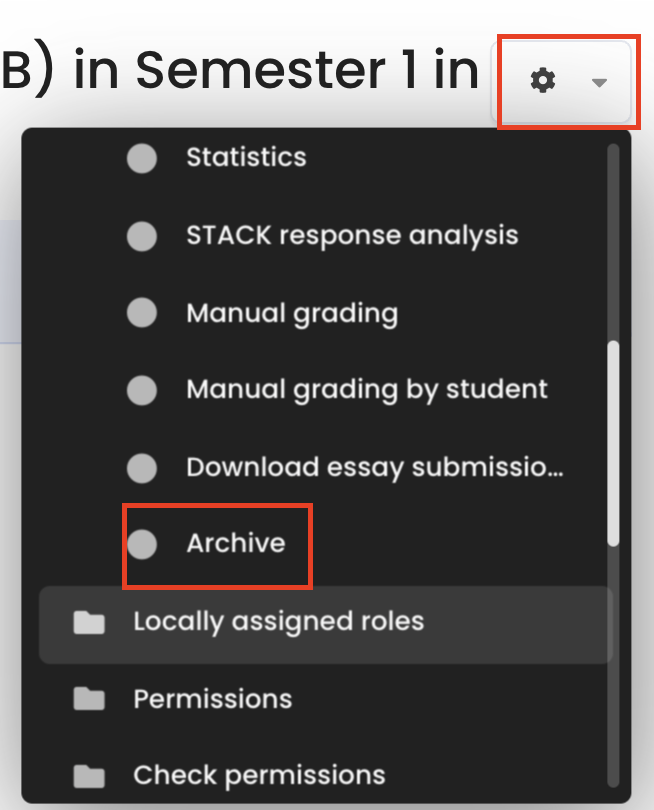Open the Check permissions entry
Viewport: 654px width, 810px height.
259,776
